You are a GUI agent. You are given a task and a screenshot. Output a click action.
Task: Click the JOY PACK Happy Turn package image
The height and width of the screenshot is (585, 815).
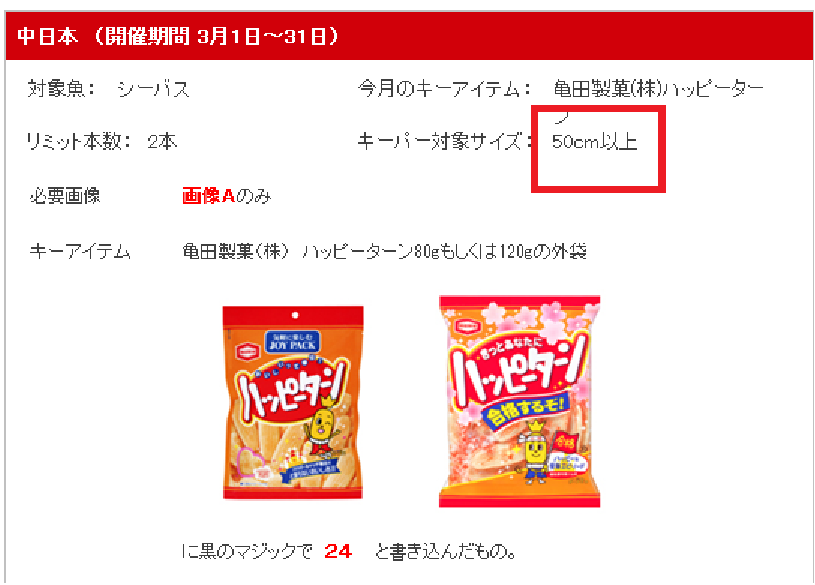pyautogui.click(x=293, y=402)
